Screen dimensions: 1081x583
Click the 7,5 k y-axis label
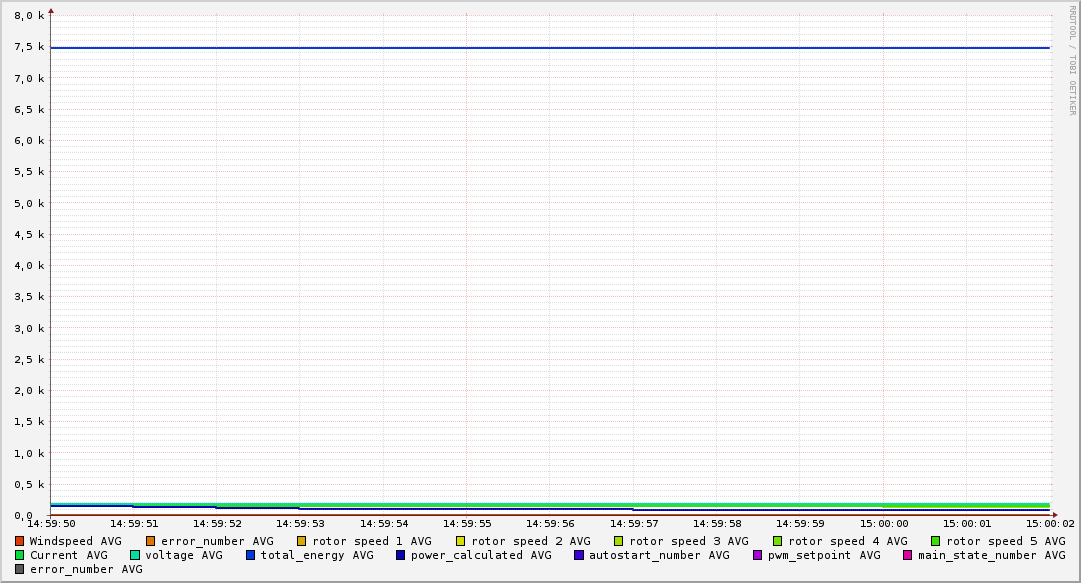point(30,47)
